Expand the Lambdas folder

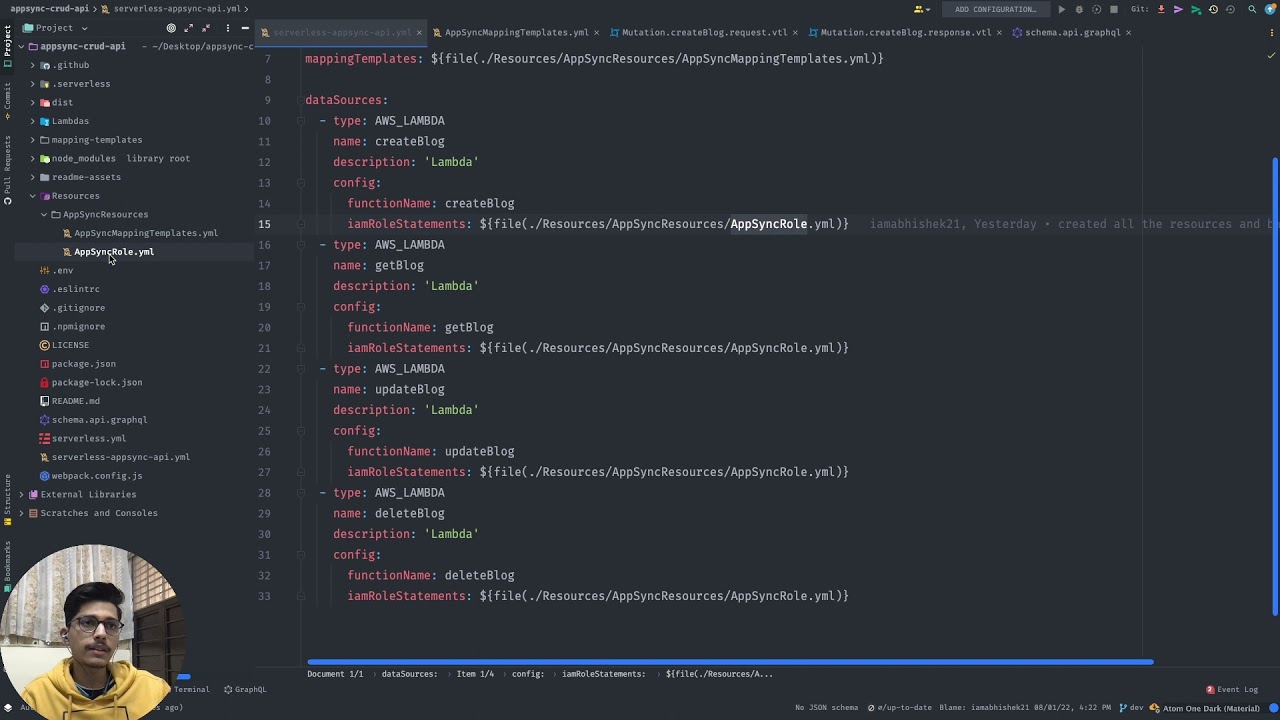tap(33, 121)
